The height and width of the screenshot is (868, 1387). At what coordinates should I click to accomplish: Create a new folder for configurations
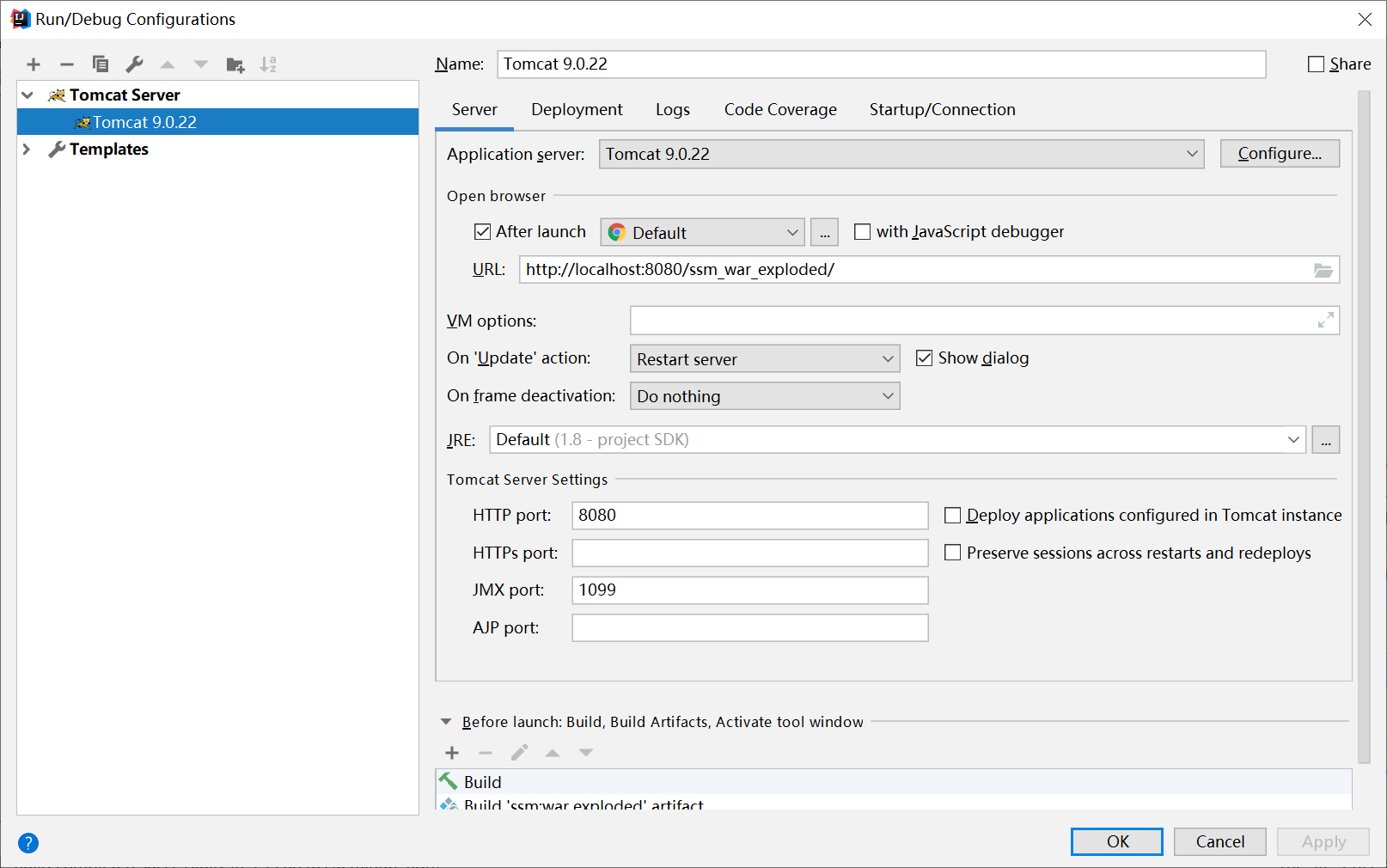(x=235, y=64)
